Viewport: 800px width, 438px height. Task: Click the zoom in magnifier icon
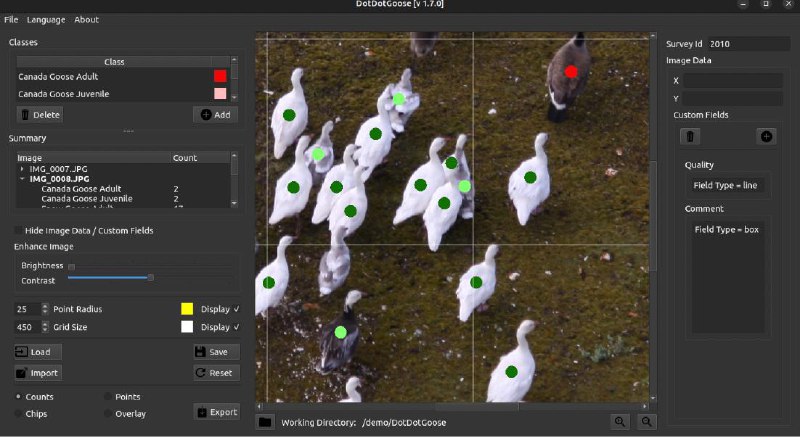[620, 422]
